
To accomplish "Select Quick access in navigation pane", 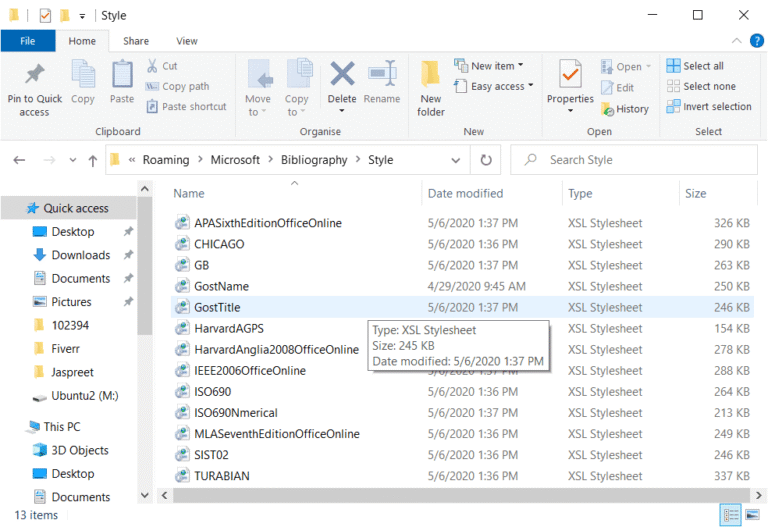I will click(x=69, y=208).
